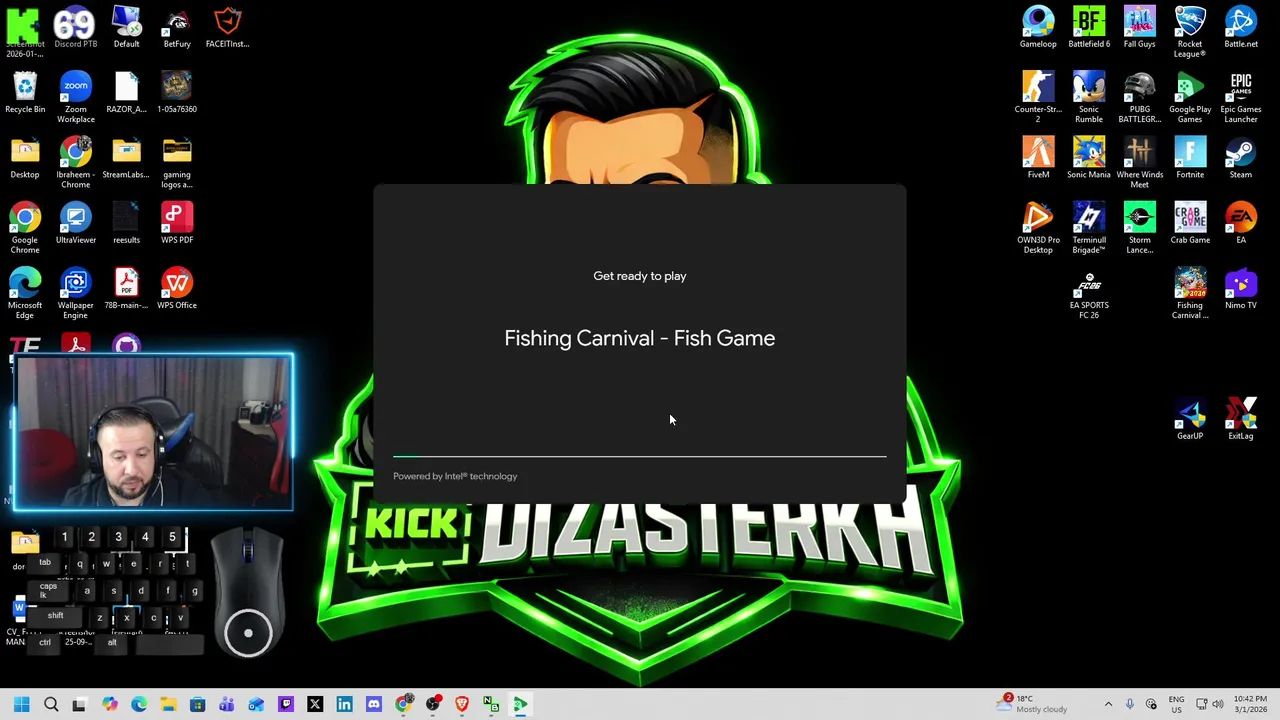Open the Fall Guys shortcut

[1139, 28]
